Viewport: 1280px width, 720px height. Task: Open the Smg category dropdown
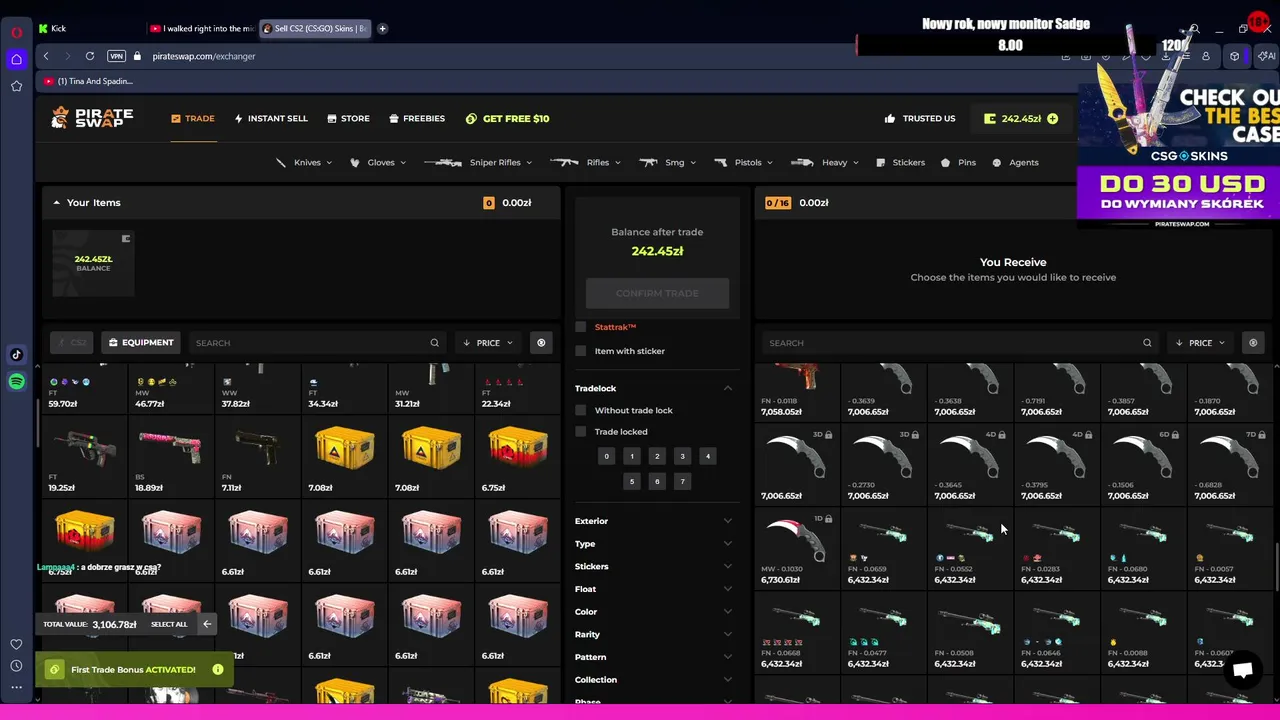[668, 162]
